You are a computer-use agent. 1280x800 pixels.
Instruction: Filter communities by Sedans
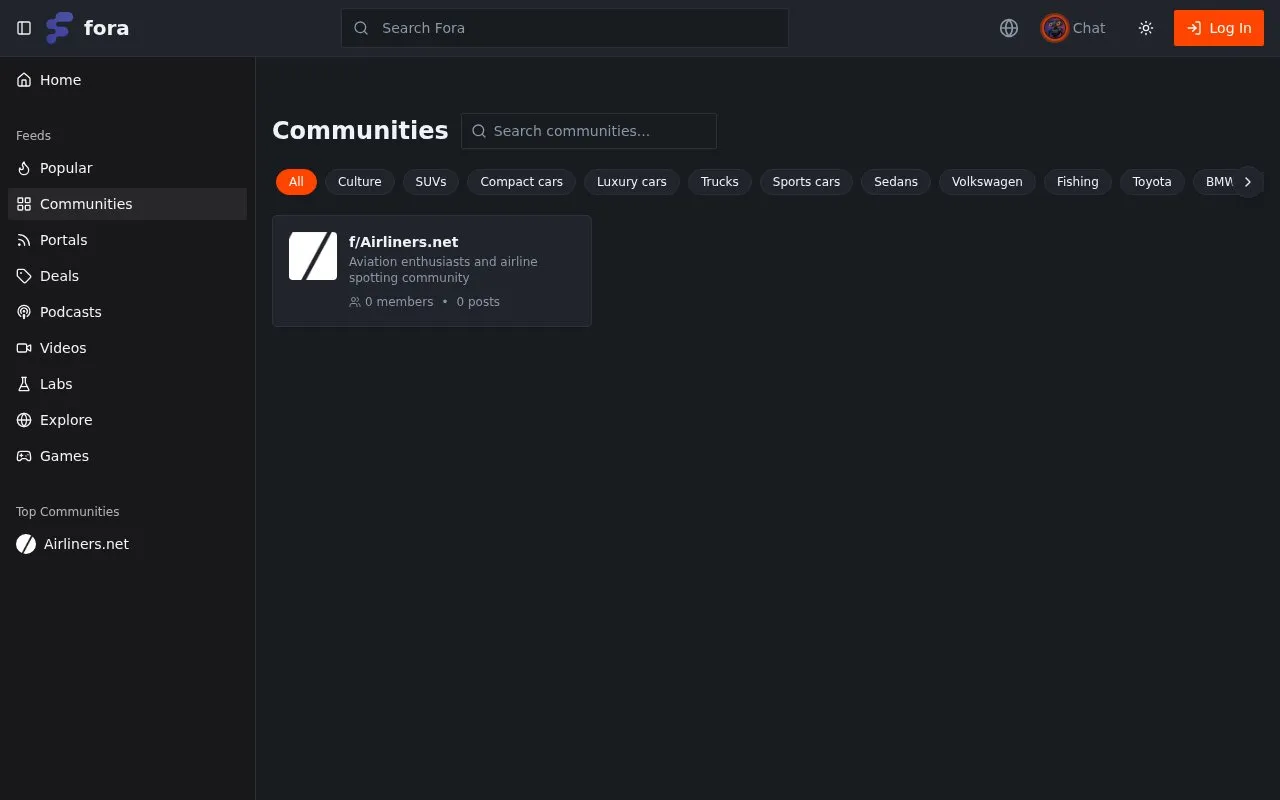pos(896,182)
